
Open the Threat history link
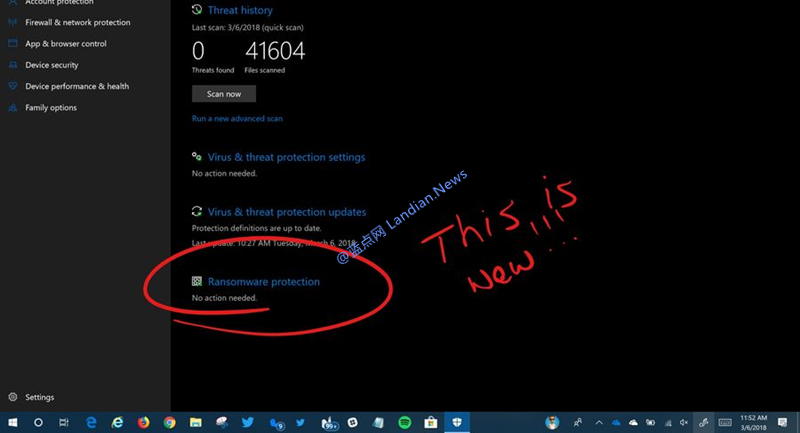240,10
